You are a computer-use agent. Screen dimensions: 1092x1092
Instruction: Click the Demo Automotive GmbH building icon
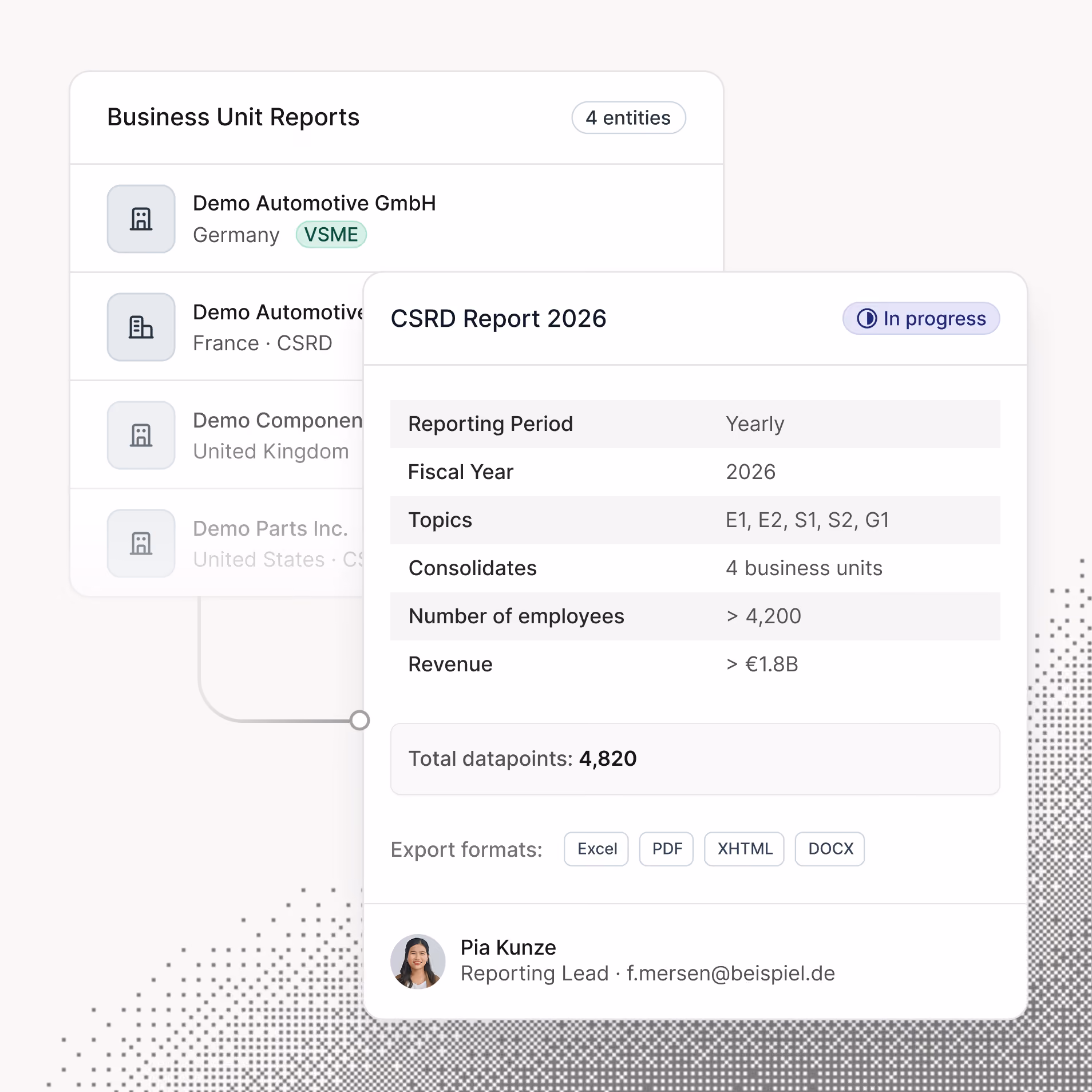click(x=141, y=219)
